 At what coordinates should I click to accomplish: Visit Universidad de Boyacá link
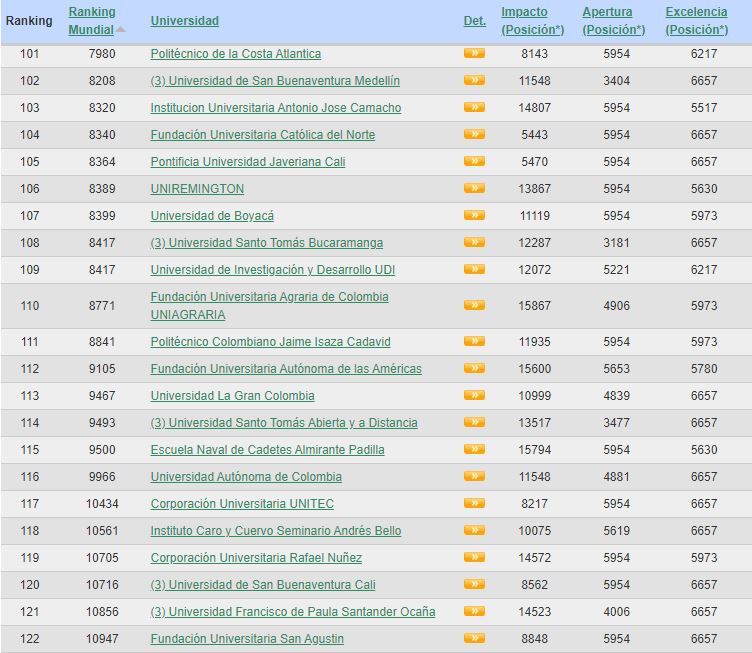212,216
